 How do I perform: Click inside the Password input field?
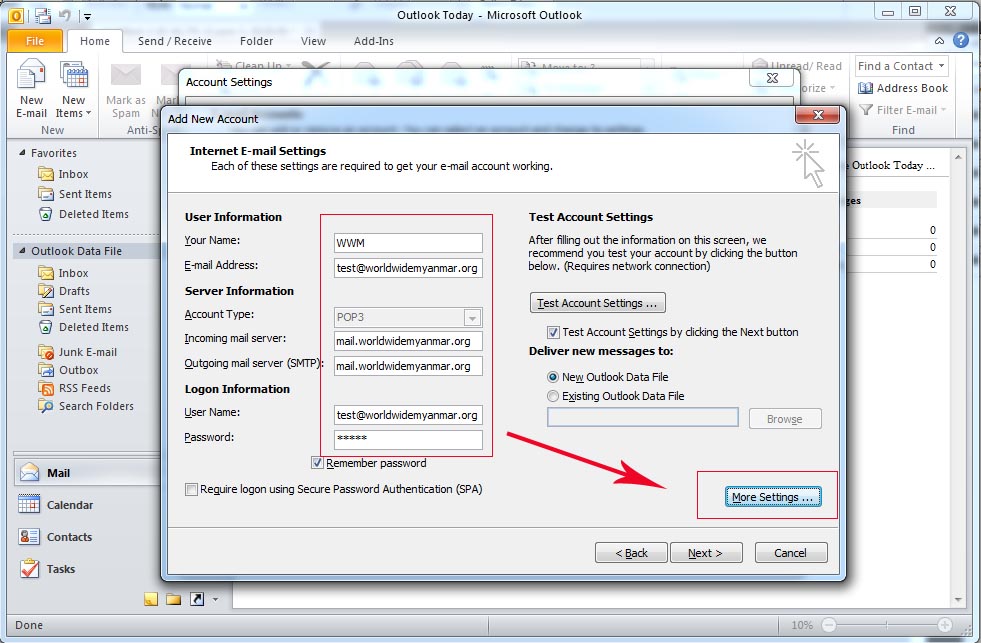pos(407,439)
